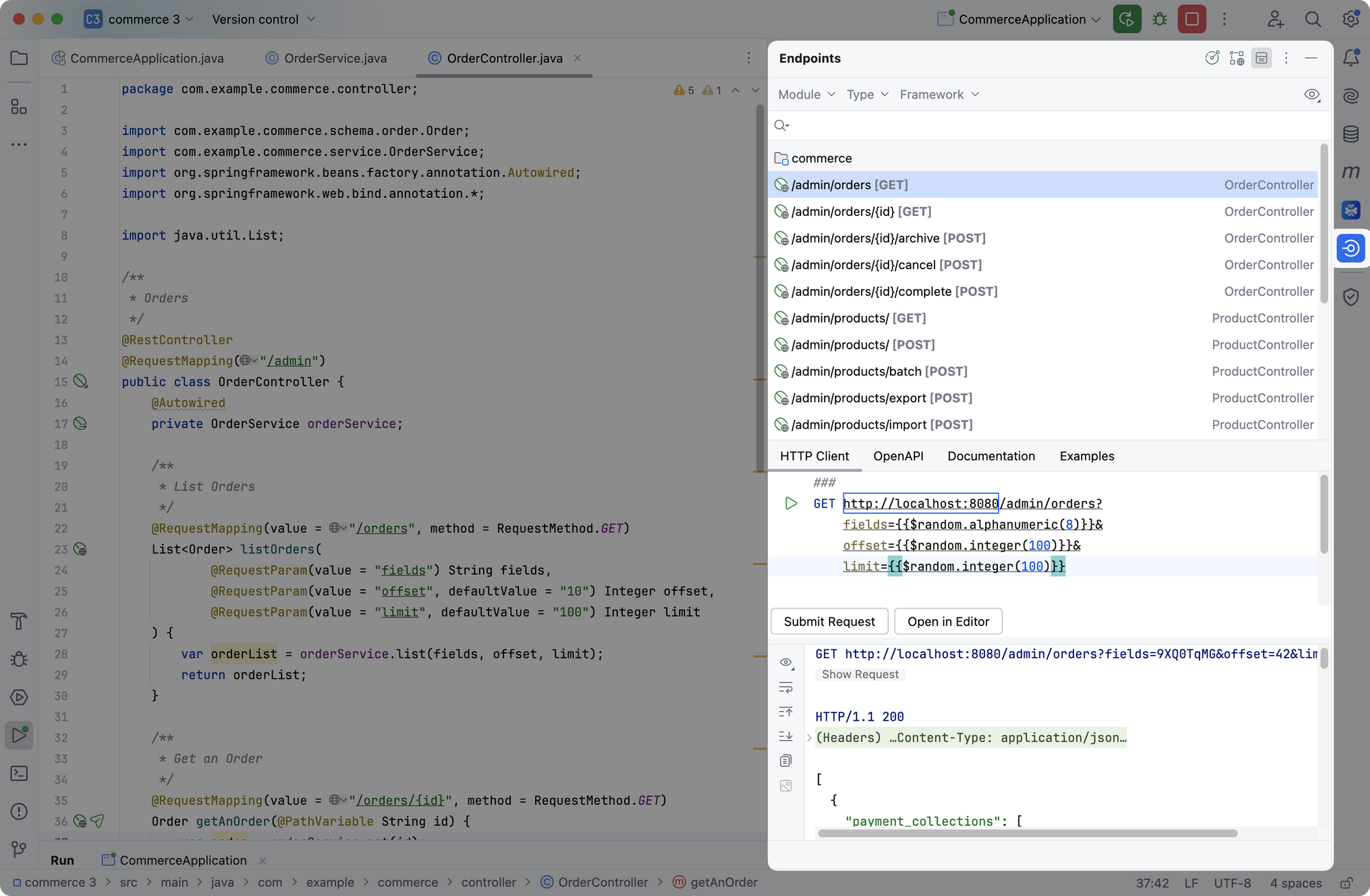Open the Maven tool window
Image resolution: width=1370 pixels, height=896 pixels.
point(1351,172)
